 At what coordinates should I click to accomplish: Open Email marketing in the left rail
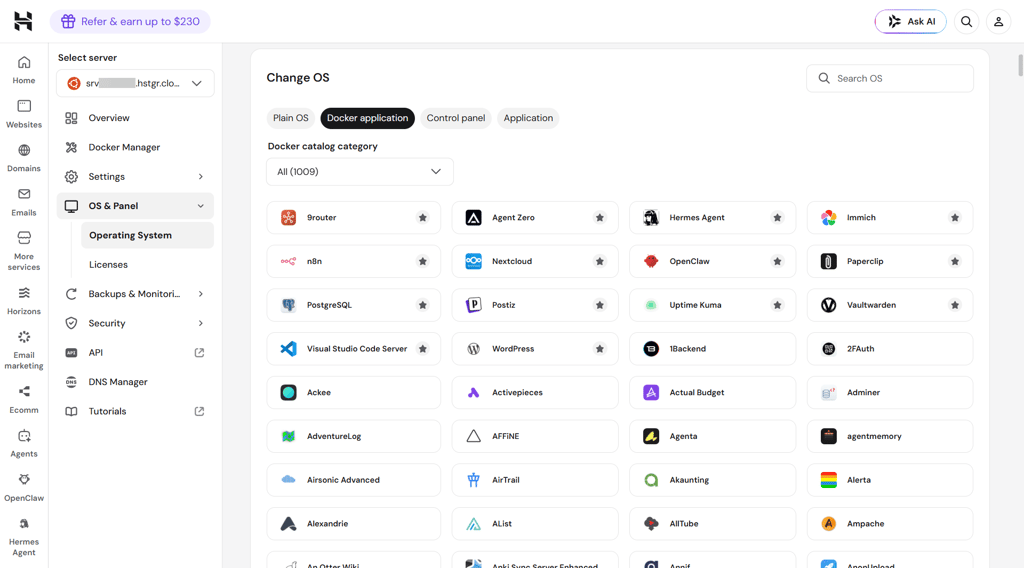click(24, 349)
